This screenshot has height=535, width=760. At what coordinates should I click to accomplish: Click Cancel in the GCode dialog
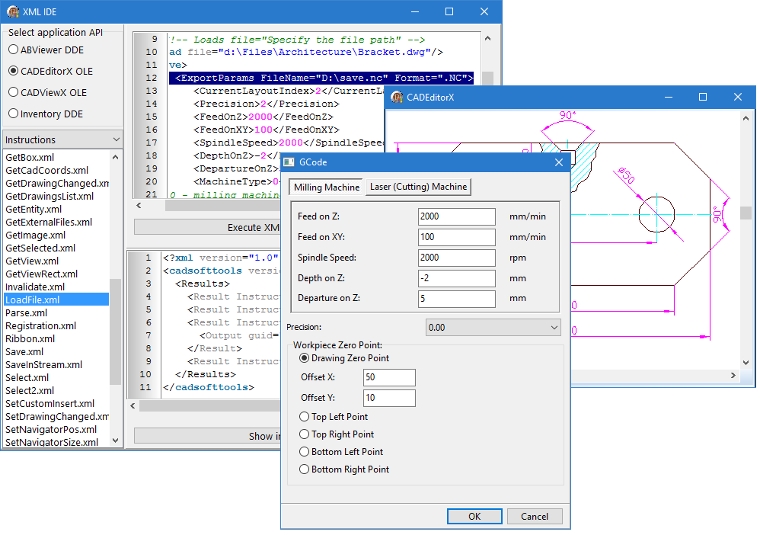coord(535,516)
